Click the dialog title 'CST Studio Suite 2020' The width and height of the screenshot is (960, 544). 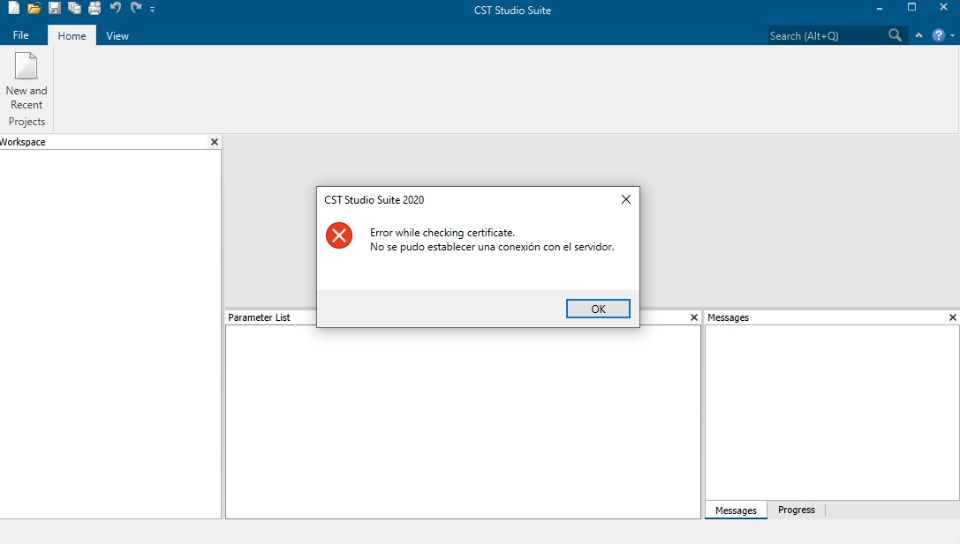[374, 200]
